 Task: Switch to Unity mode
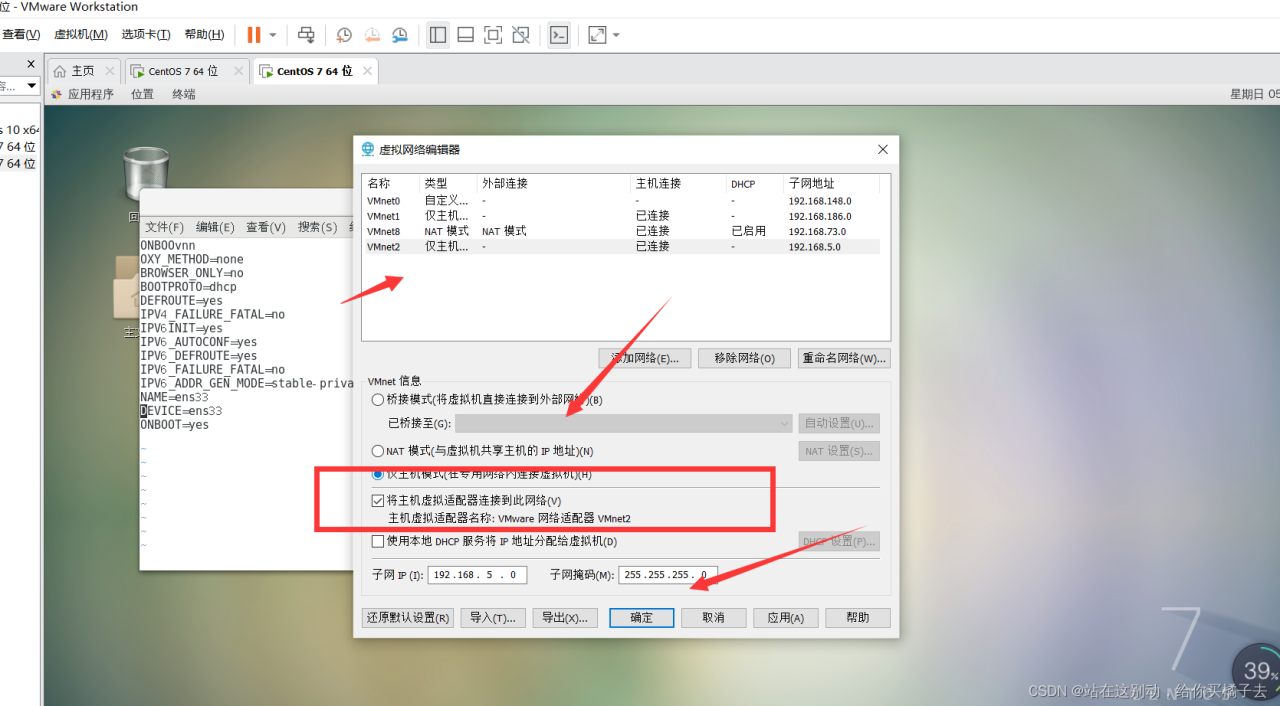pos(520,35)
